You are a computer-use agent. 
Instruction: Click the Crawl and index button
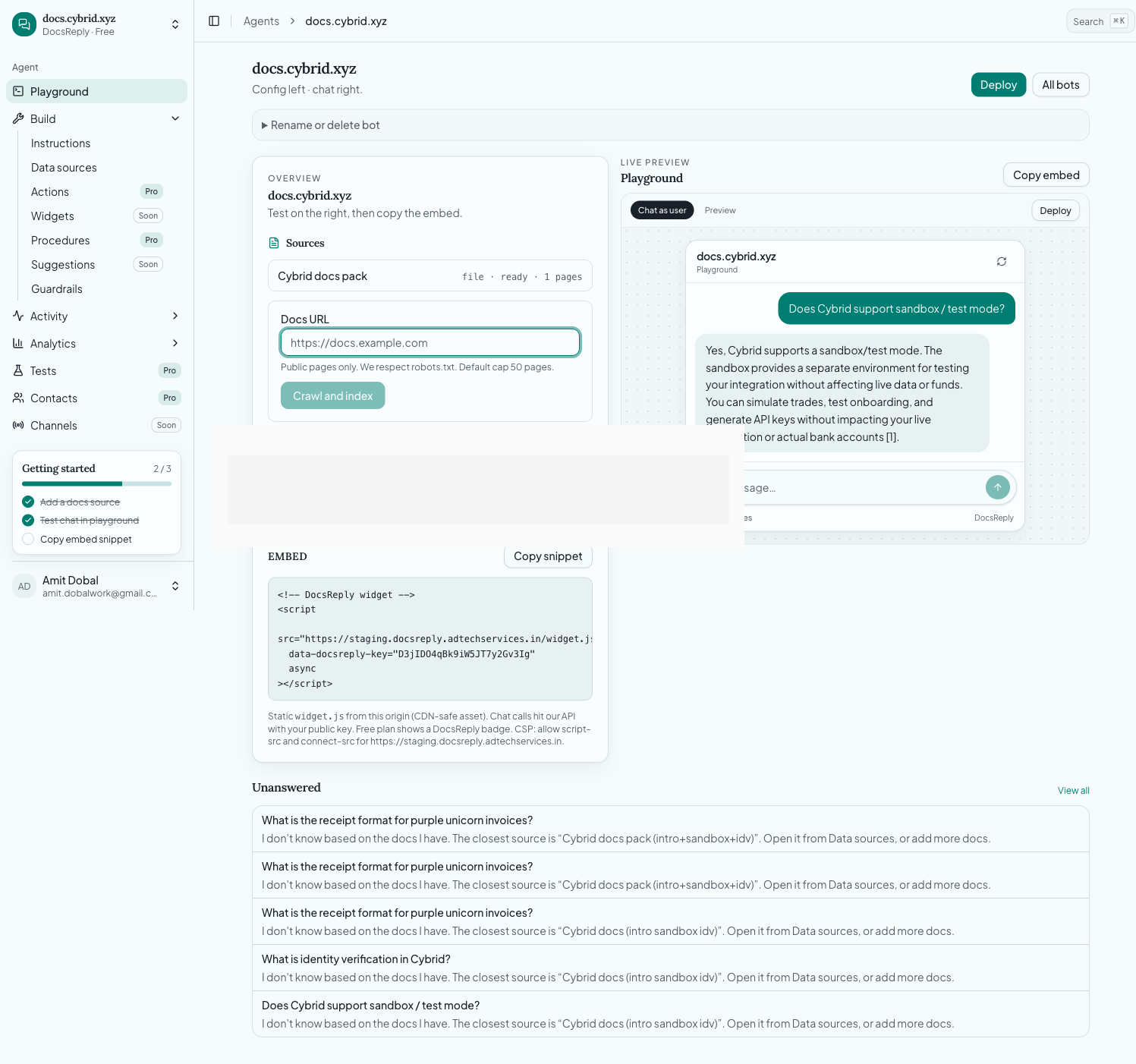(333, 396)
